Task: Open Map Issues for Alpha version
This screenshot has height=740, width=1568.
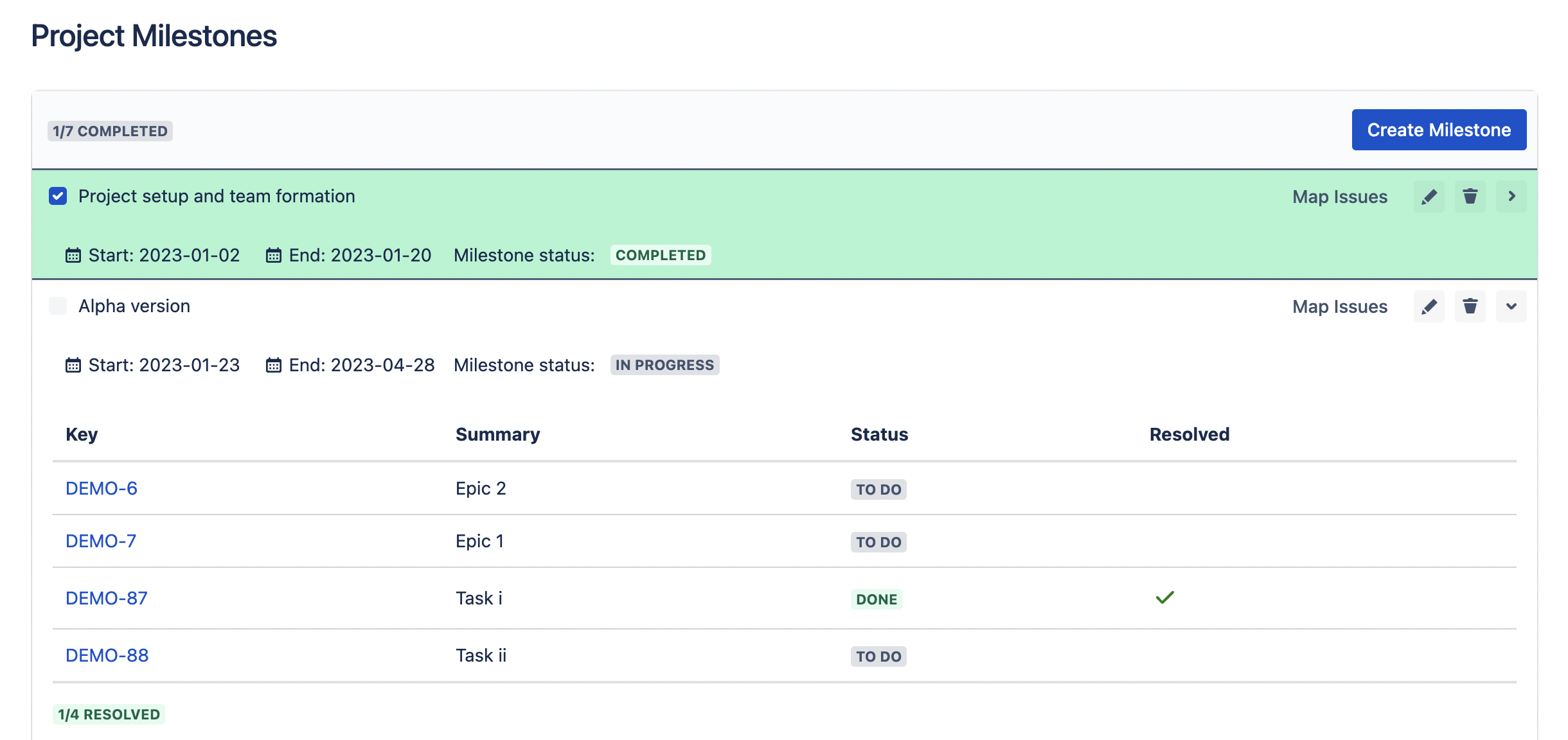Action: pos(1340,306)
